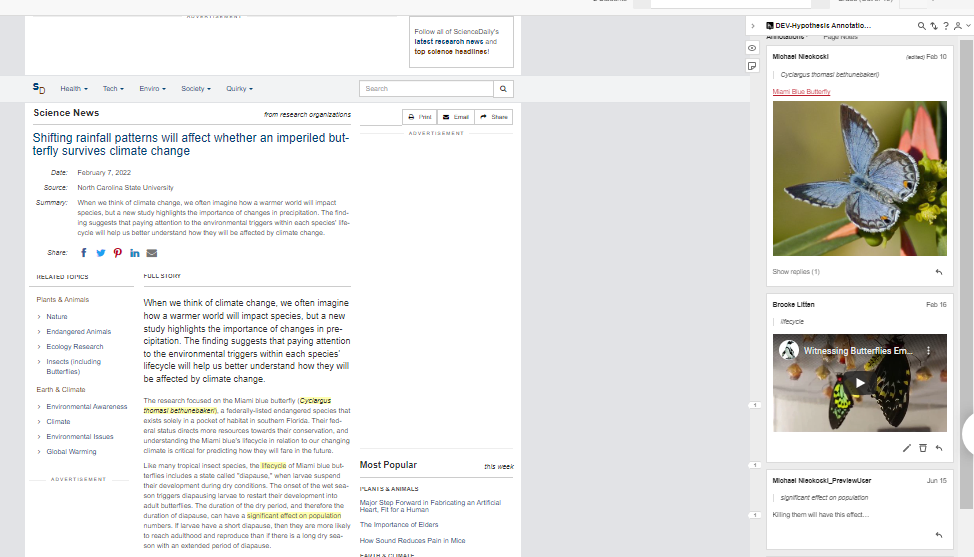974x557 pixels.
Task: Click the YouTube channel avatar on video
Action: tap(789, 350)
